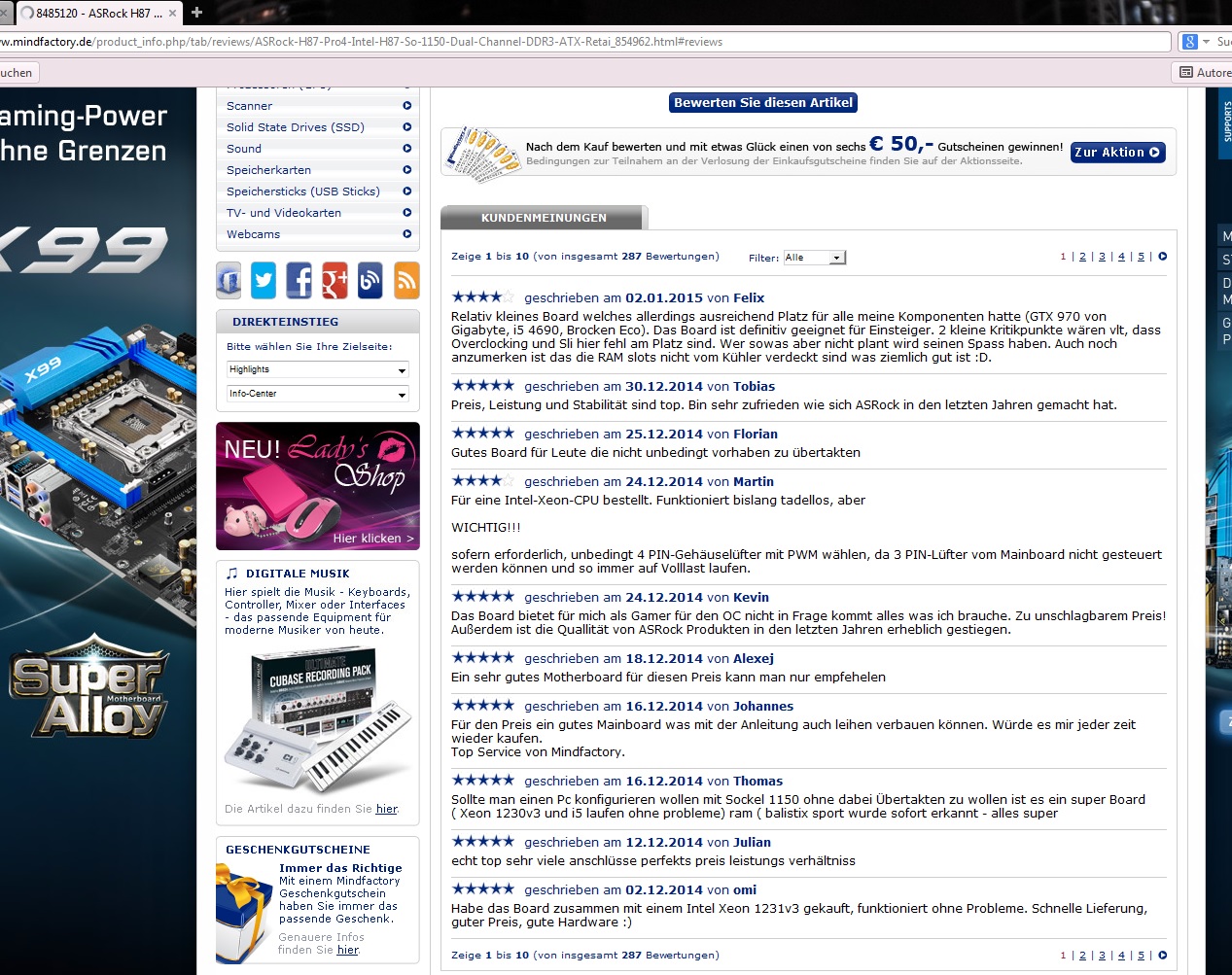Click the gift voucher box image
The image size is (1232, 975).
click(x=243, y=912)
